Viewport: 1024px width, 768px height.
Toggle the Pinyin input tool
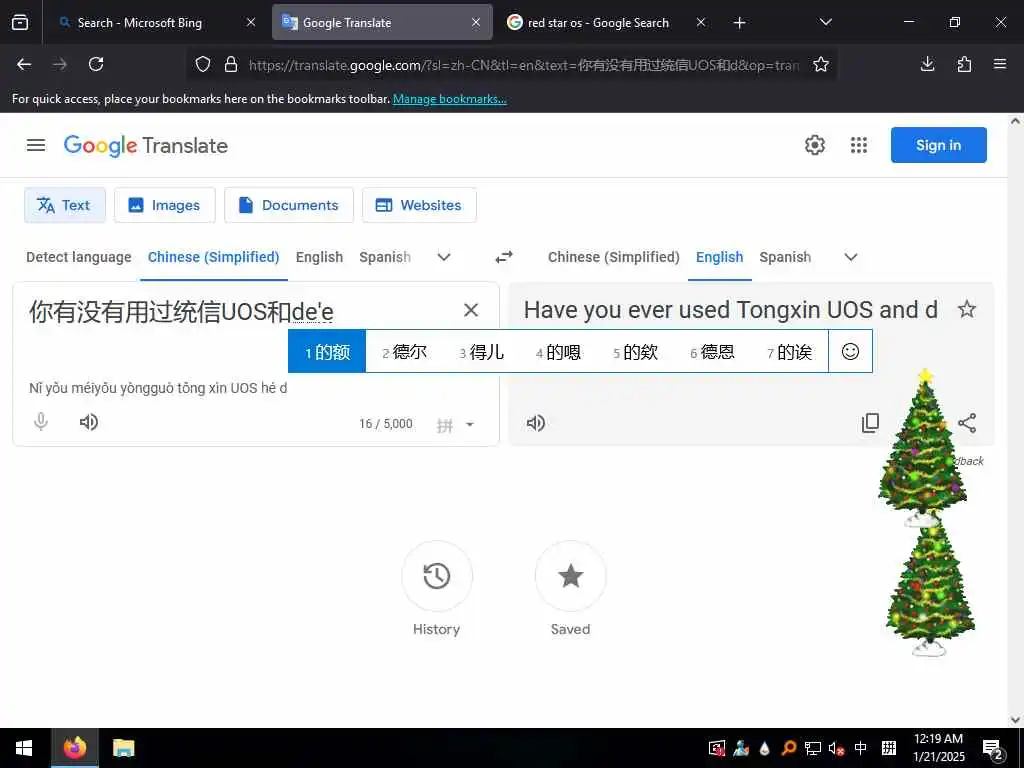coord(445,426)
